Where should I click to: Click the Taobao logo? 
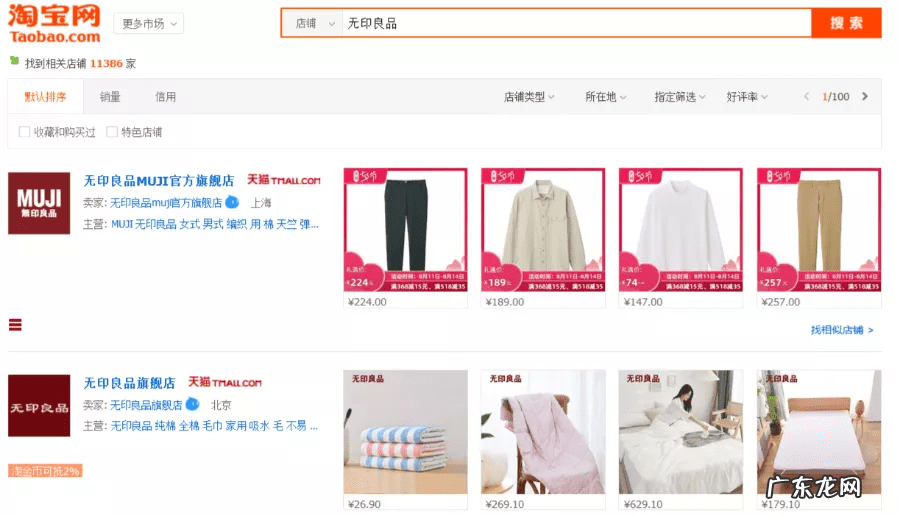[54, 24]
